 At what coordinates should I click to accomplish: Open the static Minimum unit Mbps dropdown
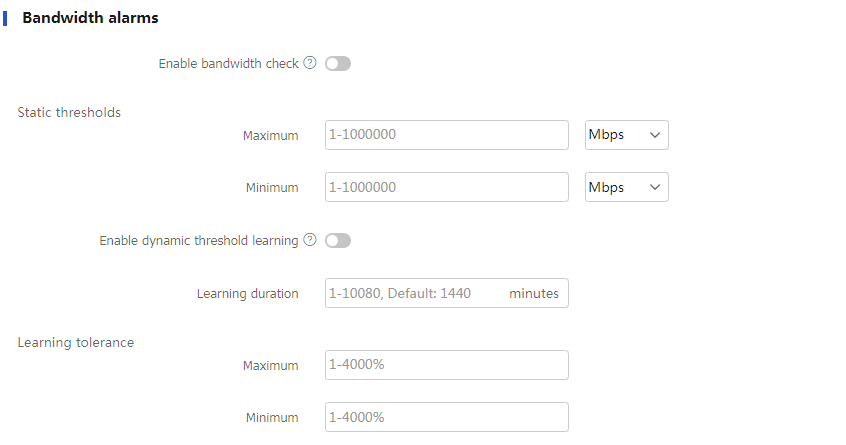(x=626, y=187)
